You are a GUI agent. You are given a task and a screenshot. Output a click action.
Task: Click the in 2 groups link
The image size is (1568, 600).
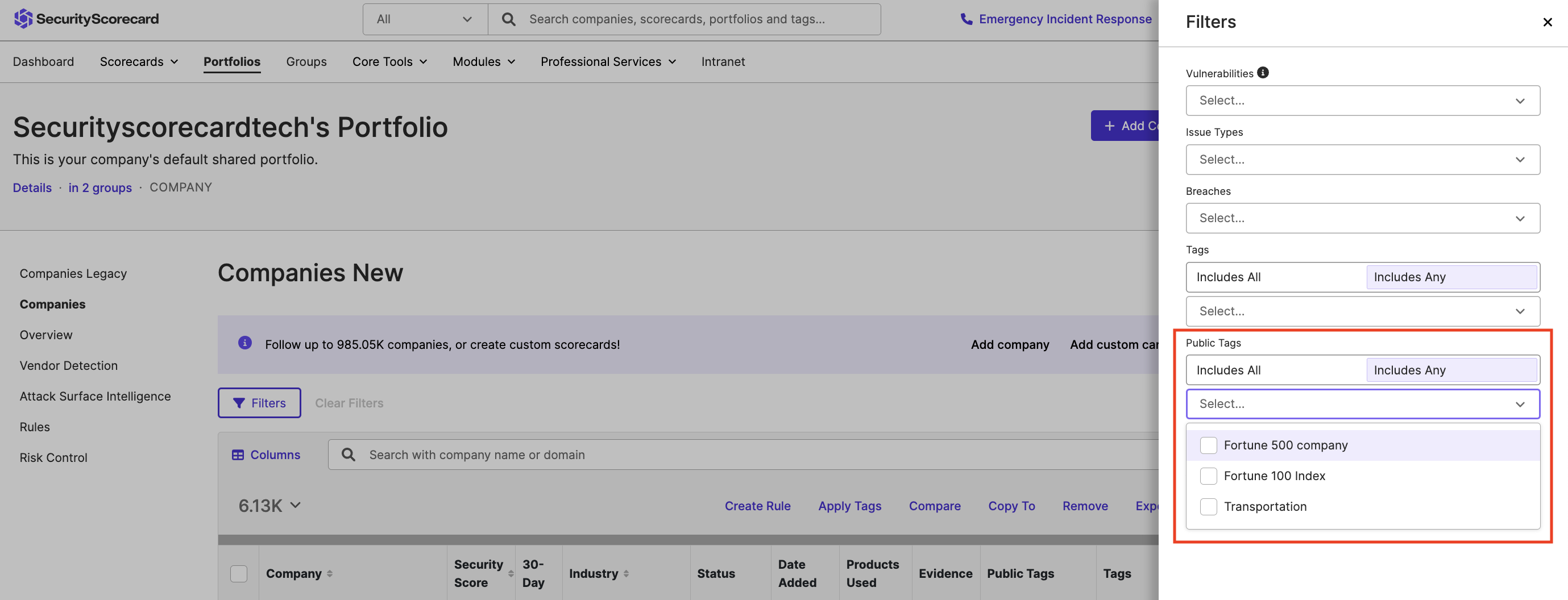[x=100, y=188]
